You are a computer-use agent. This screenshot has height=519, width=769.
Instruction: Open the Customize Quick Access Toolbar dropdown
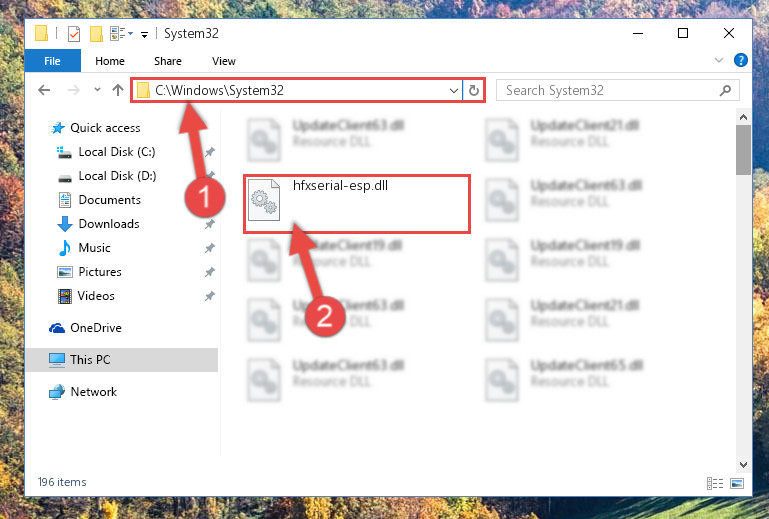[144, 34]
